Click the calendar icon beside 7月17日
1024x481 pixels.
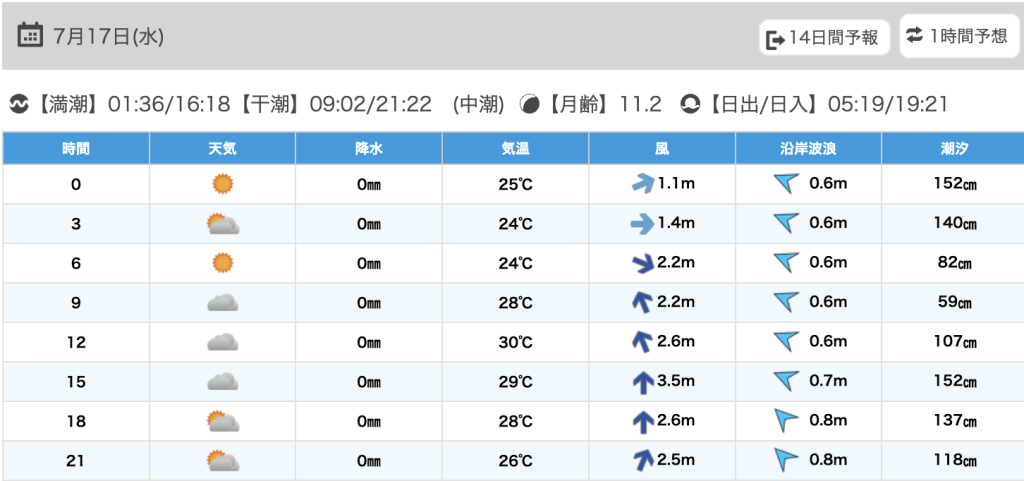pos(30,35)
